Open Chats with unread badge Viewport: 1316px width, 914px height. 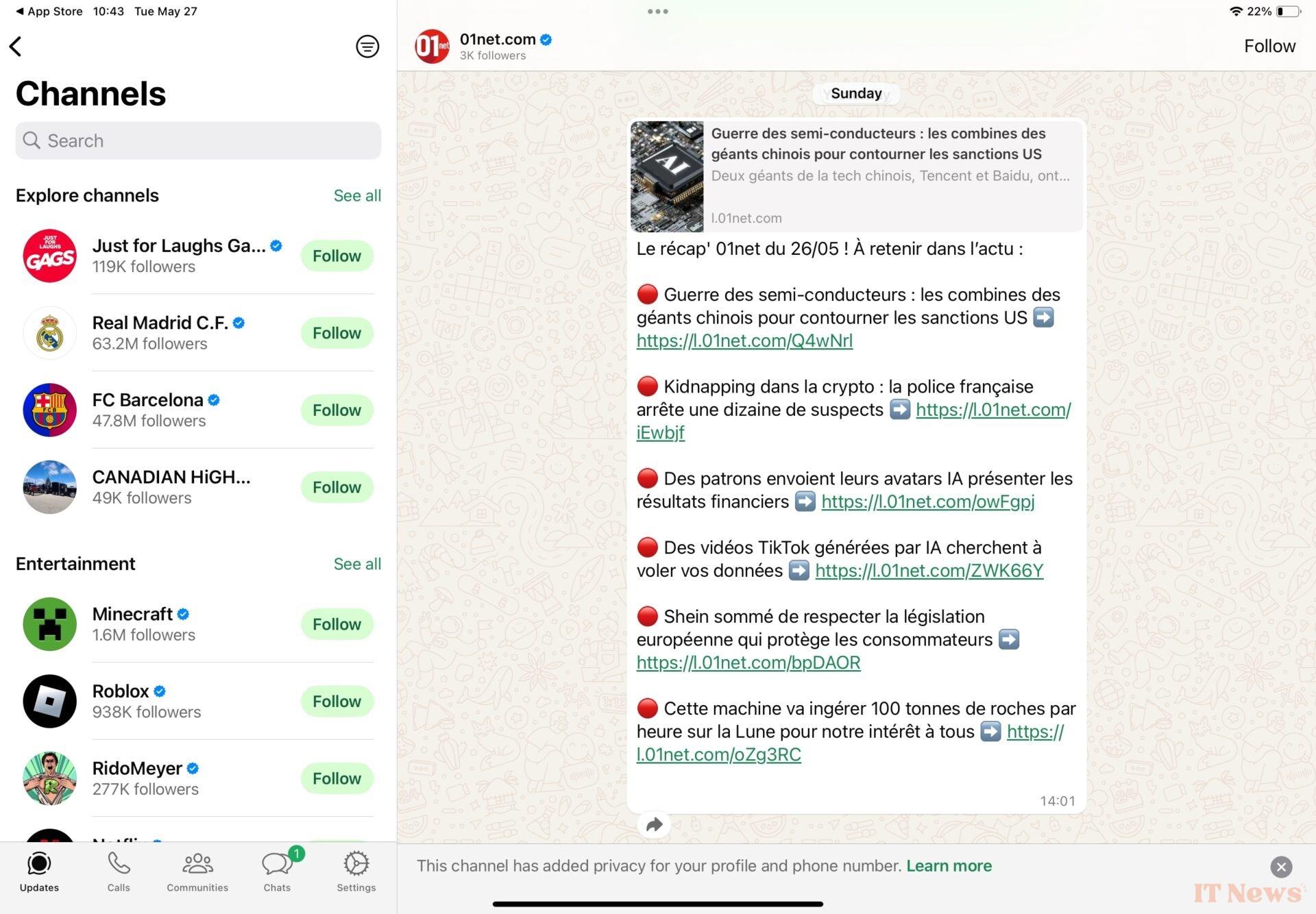tap(278, 872)
